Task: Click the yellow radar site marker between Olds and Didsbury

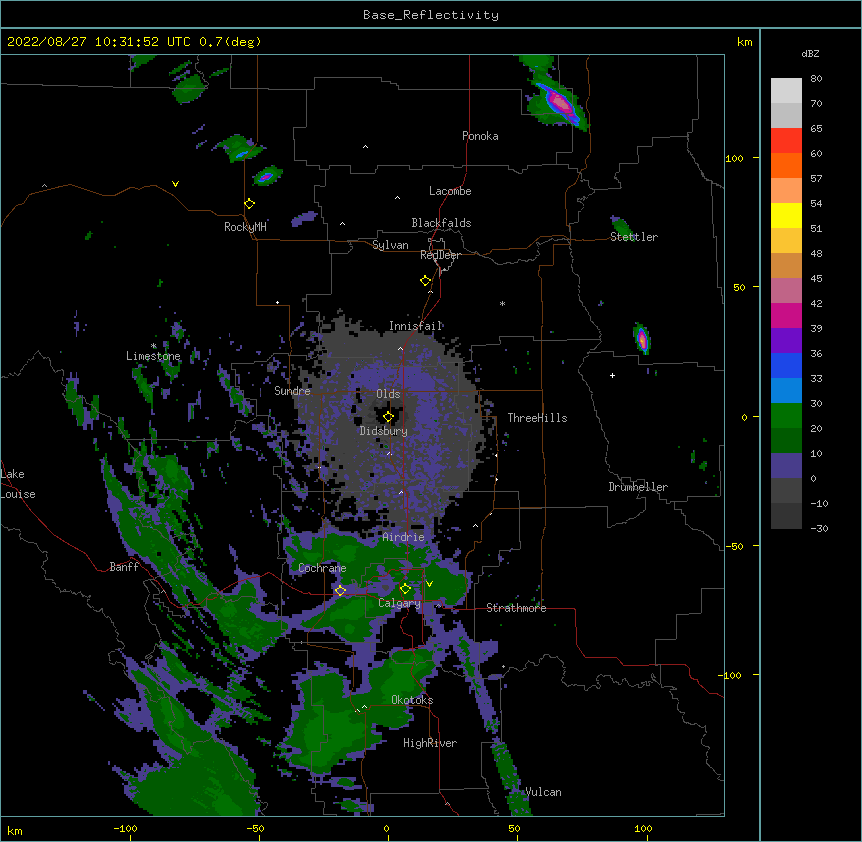Action: (388, 417)
